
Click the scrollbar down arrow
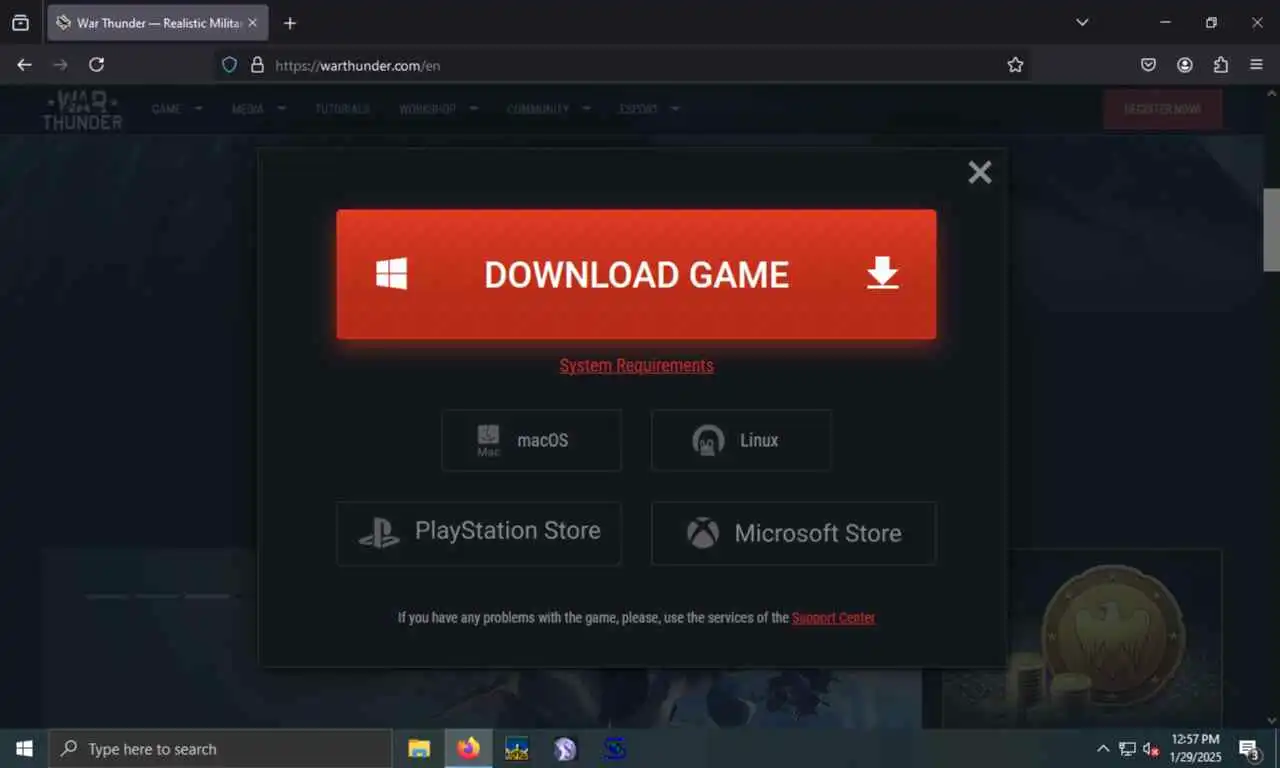tap(1271, 720)
